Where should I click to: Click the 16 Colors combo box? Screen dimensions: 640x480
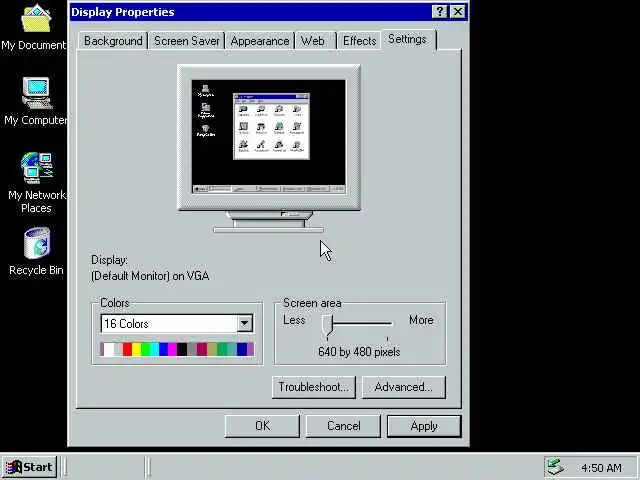tap(177, 323)
